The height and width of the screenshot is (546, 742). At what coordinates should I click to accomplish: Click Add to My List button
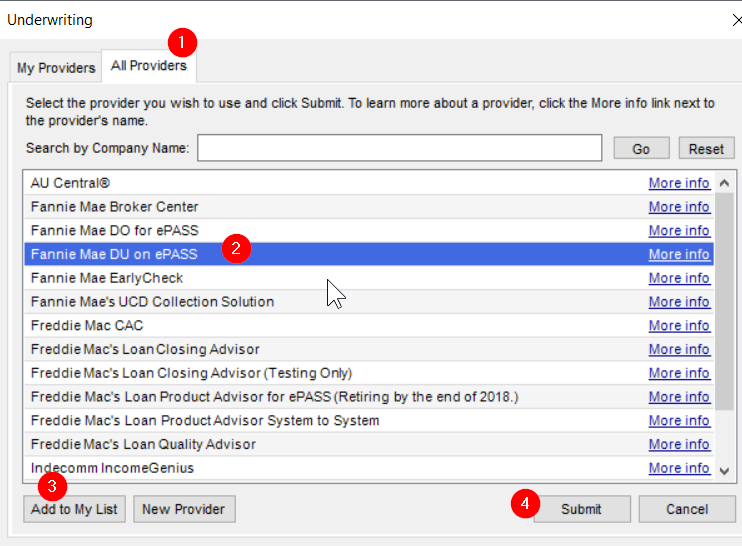(x=74, y=509)
